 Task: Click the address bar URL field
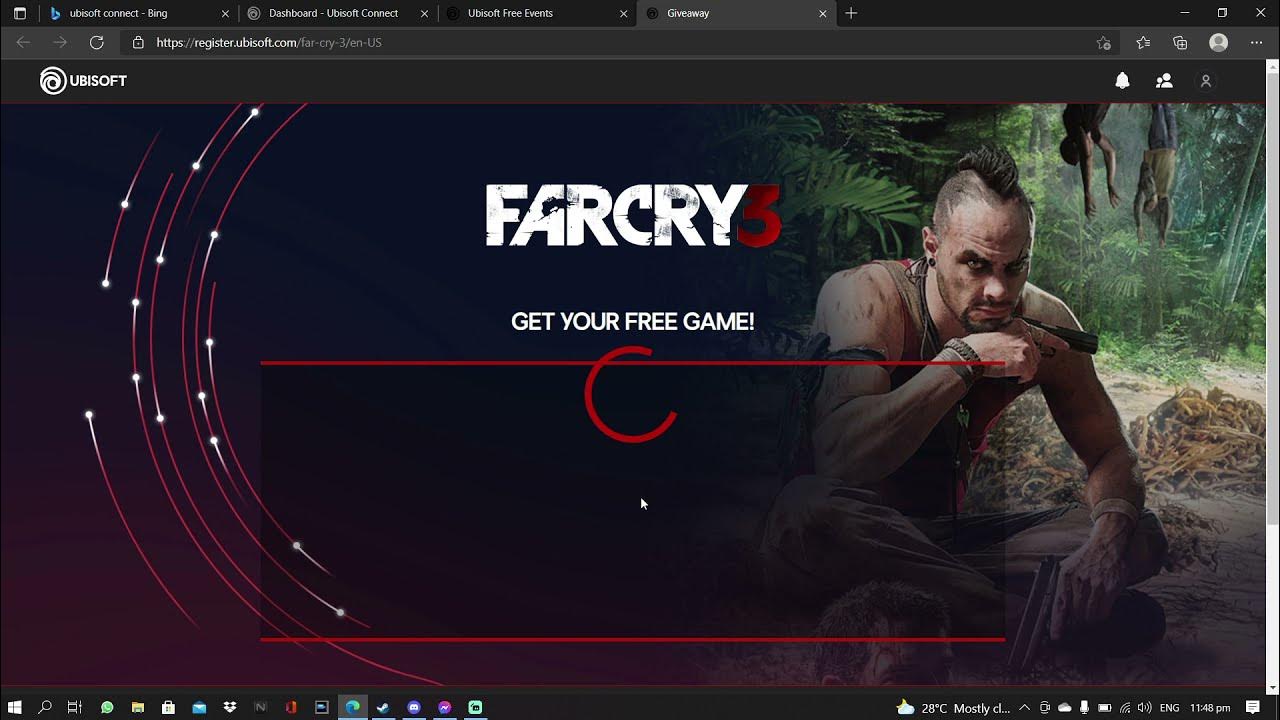point(620,42)
